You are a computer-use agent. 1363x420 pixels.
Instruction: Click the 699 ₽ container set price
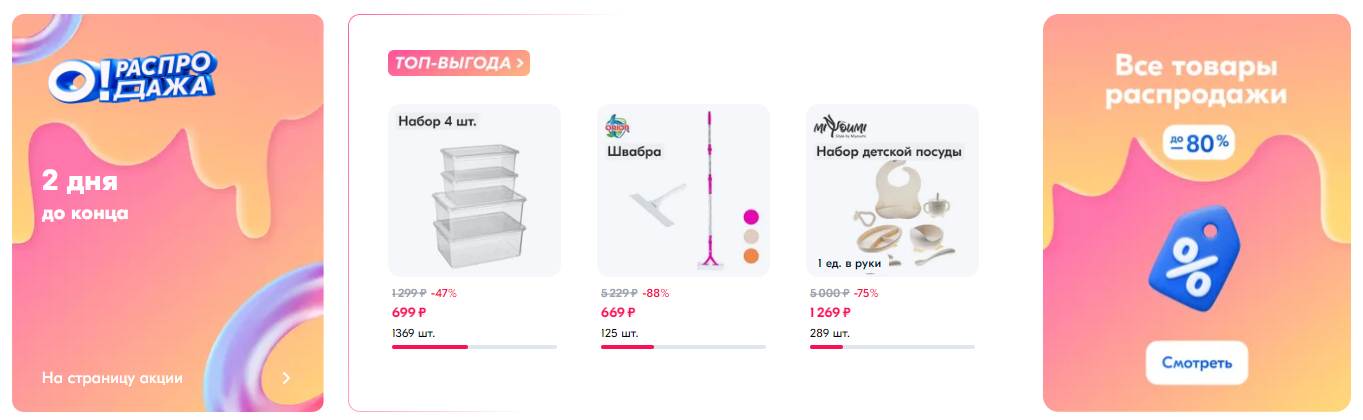[x=409, y=312]
